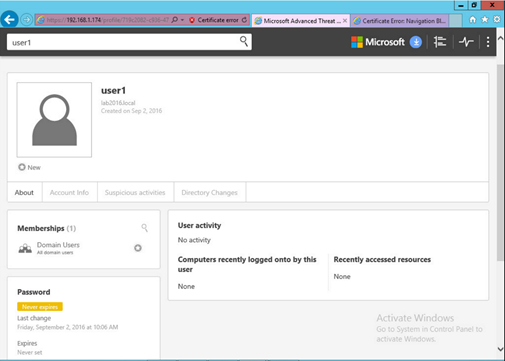Click the Never expires password badge

click(x=40, y=307)
